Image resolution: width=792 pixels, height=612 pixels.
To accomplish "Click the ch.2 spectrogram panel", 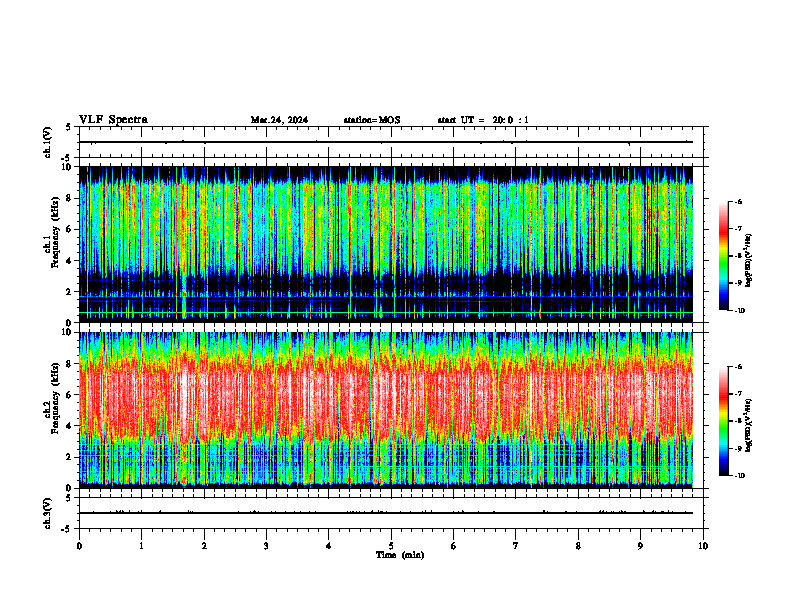I will (386, 410).
